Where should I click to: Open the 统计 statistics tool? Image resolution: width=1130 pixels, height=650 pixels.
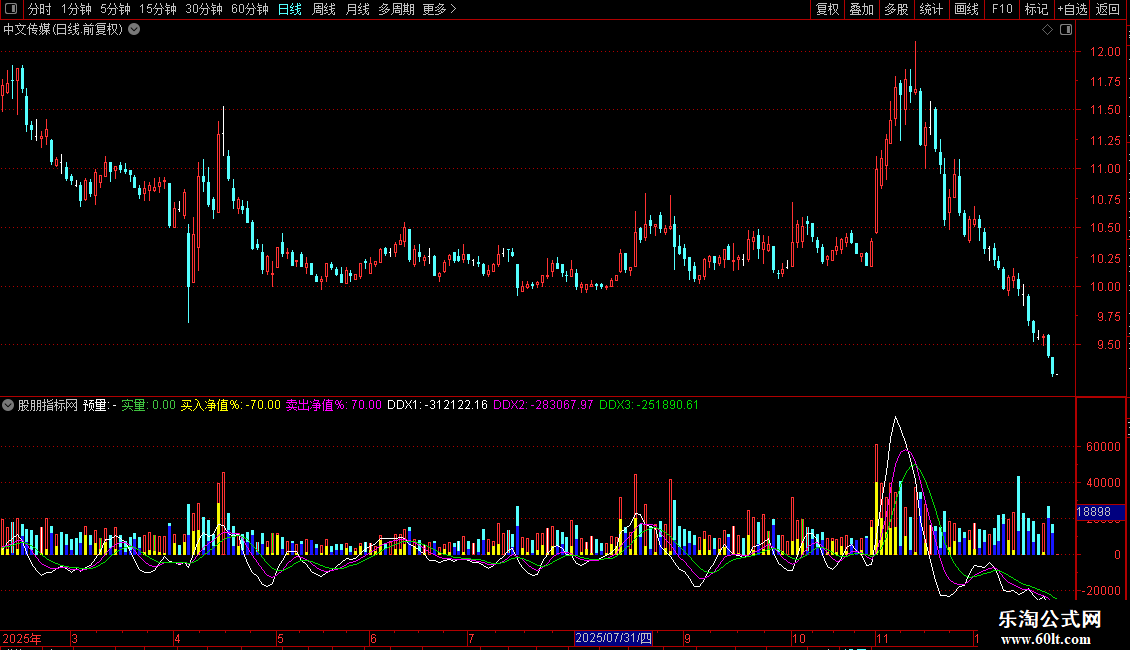click(x=931, y=9)
